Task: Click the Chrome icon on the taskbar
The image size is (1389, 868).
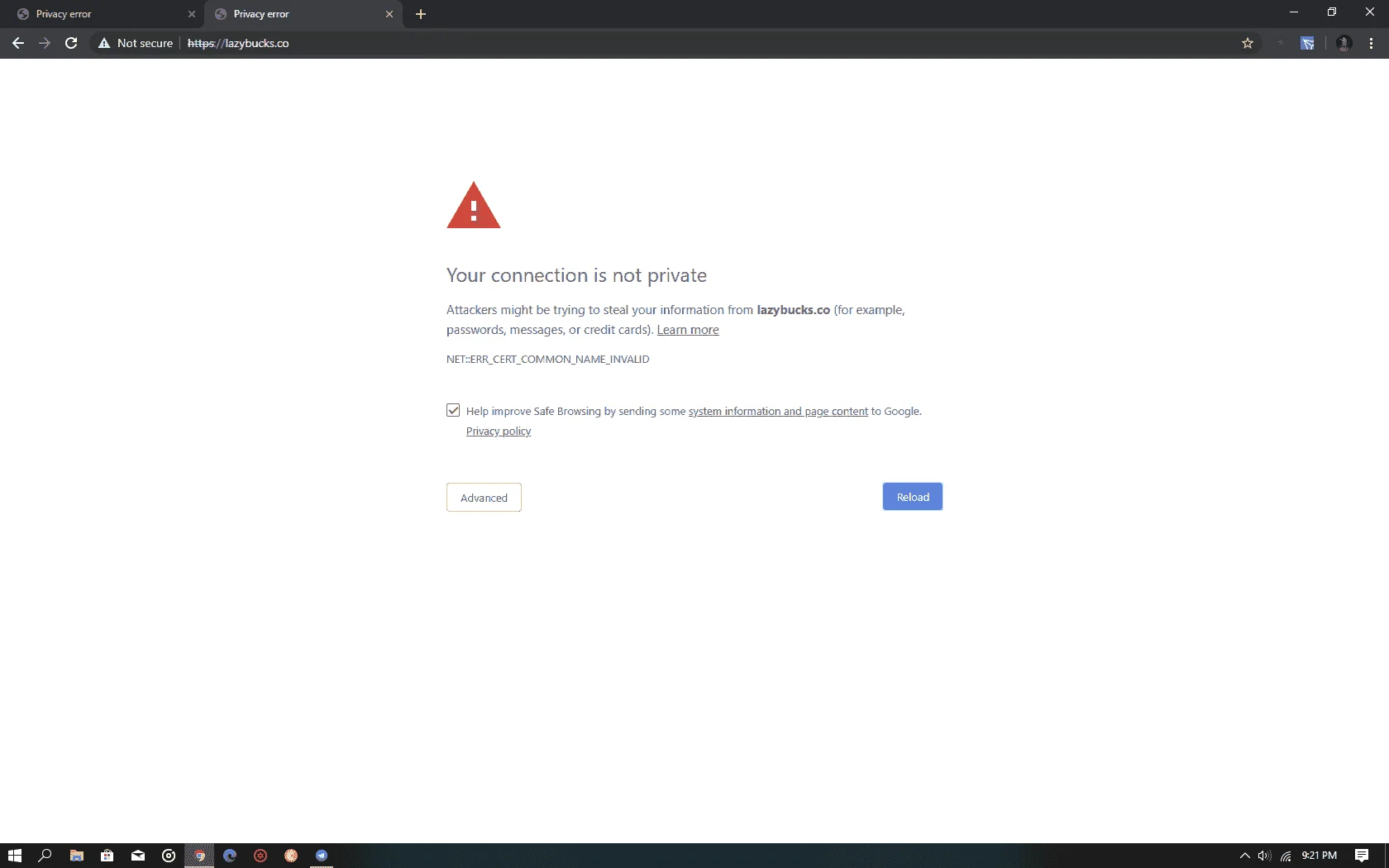Action: 199,856
